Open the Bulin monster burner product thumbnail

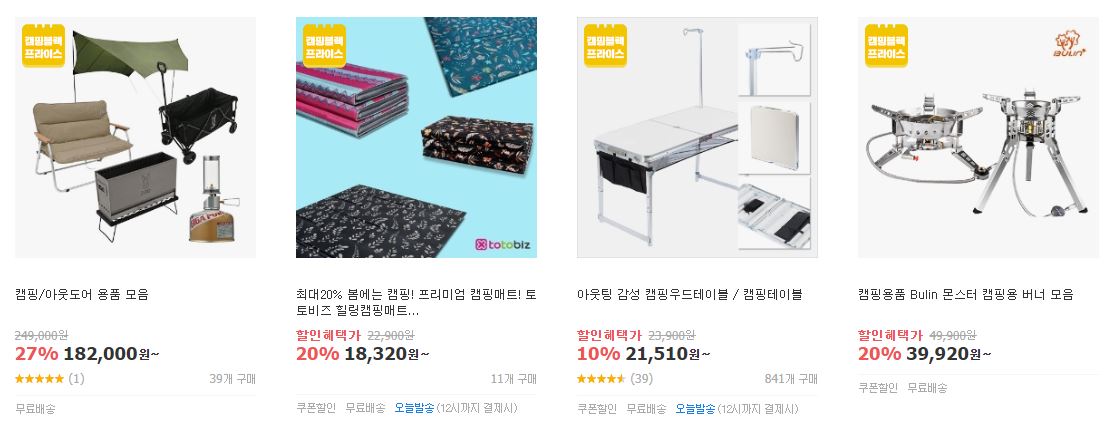pos(978,137)
